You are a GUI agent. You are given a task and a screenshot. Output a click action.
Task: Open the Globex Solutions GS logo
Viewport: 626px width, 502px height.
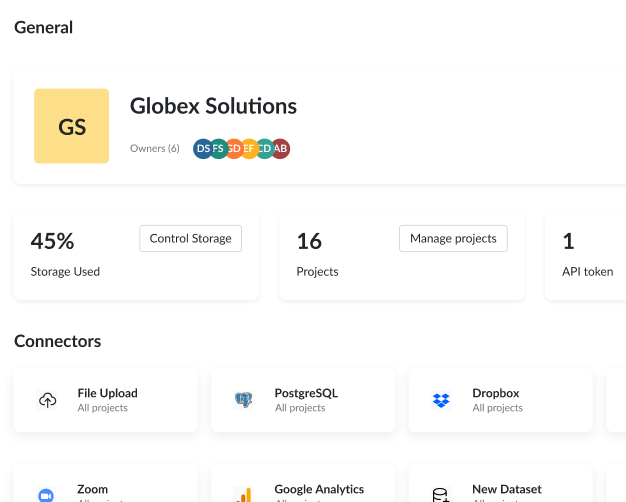(72, 126)
